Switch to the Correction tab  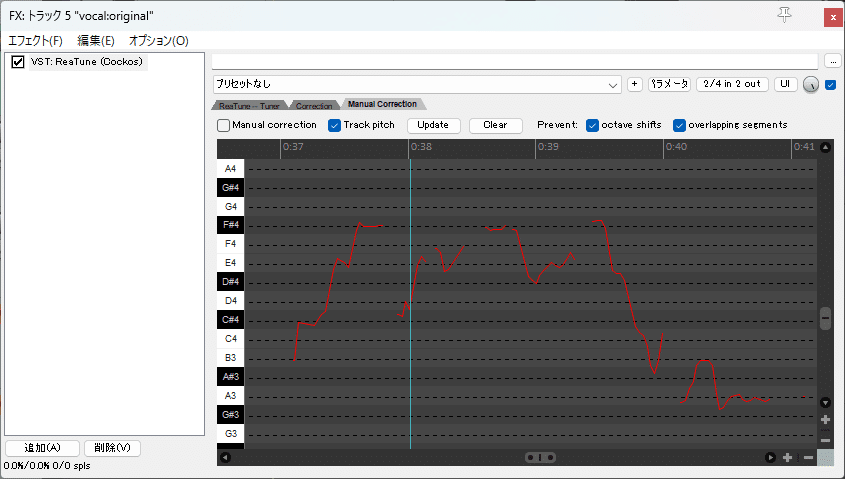pyautogui.click(x=314, y=106)
